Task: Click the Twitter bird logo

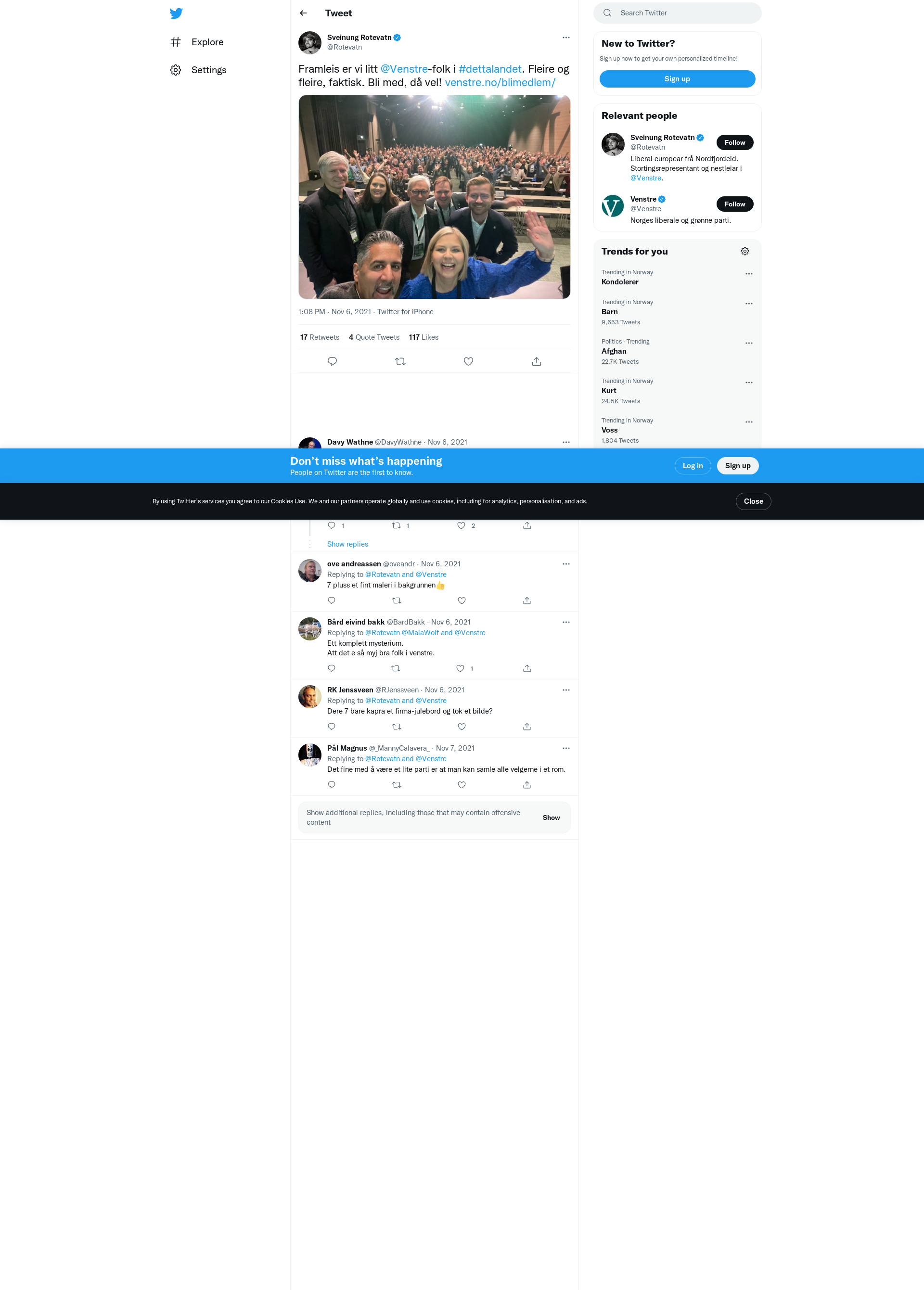Action: tap(177, 13)
